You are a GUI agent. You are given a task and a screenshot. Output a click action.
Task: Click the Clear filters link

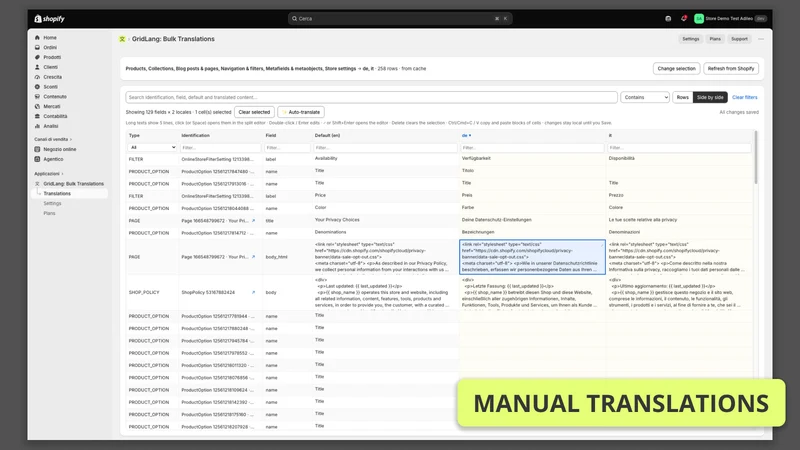click(744, 97)
